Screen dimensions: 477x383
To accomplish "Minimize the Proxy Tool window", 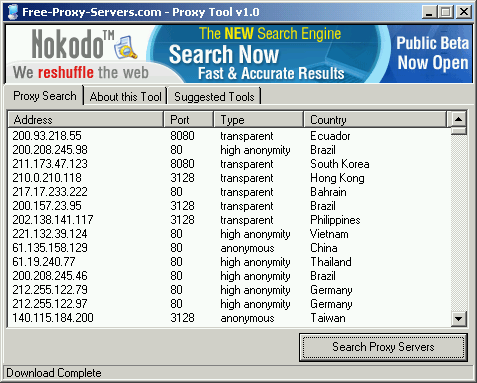I will tap(429, 12).
